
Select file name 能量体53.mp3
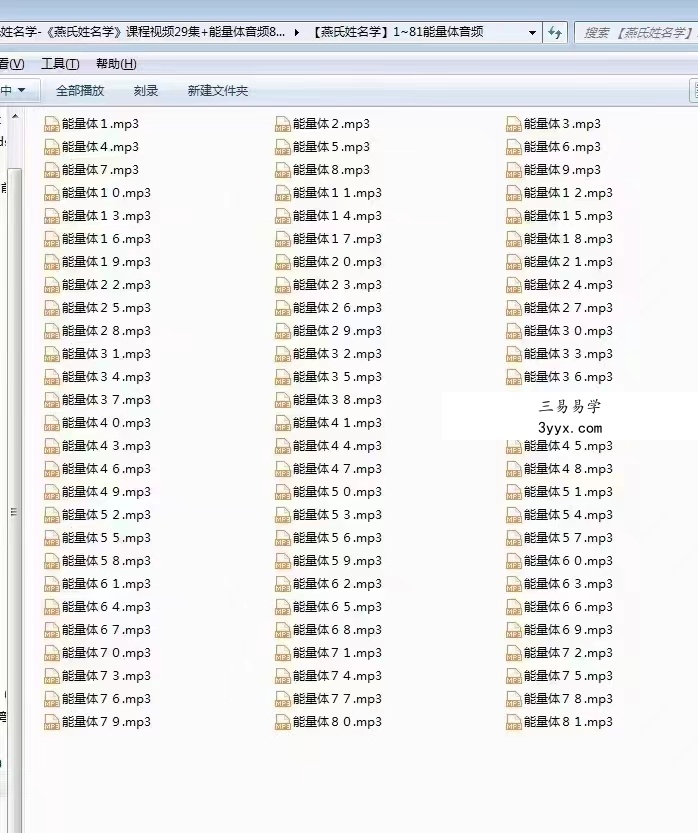coord(337,515)
